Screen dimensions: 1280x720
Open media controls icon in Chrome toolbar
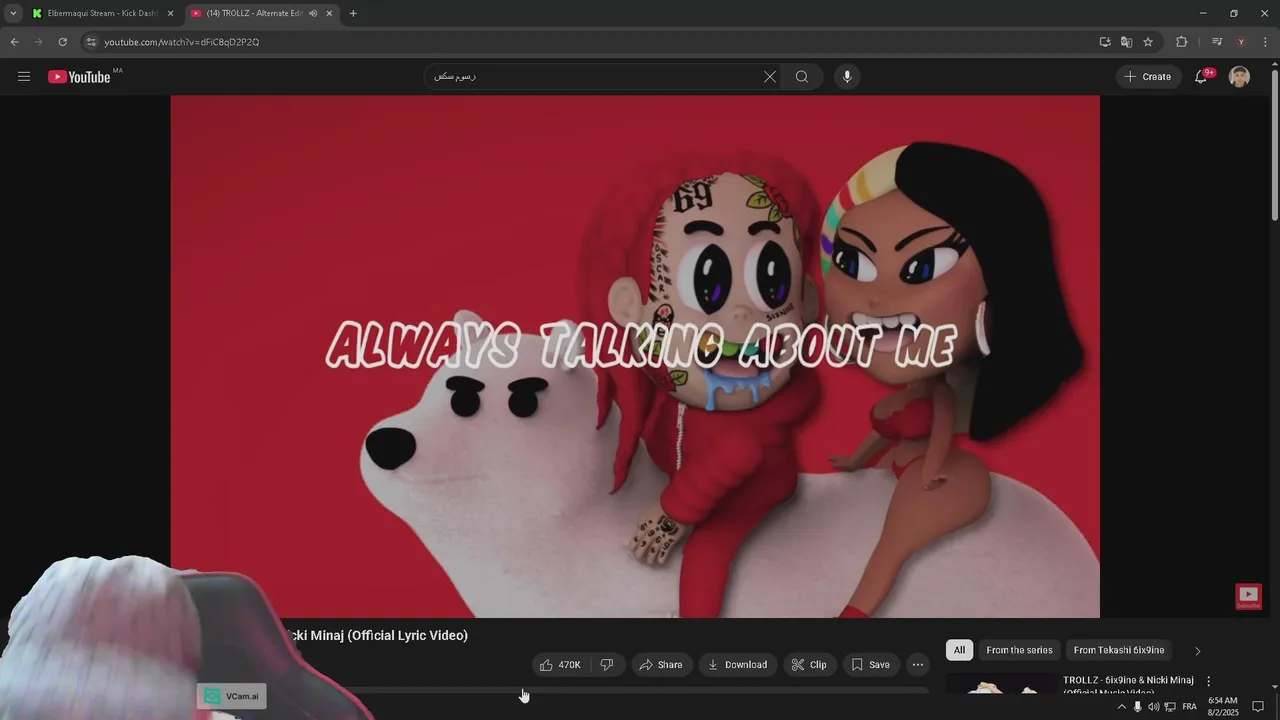pyautogui.click(x=1217, y=42)
